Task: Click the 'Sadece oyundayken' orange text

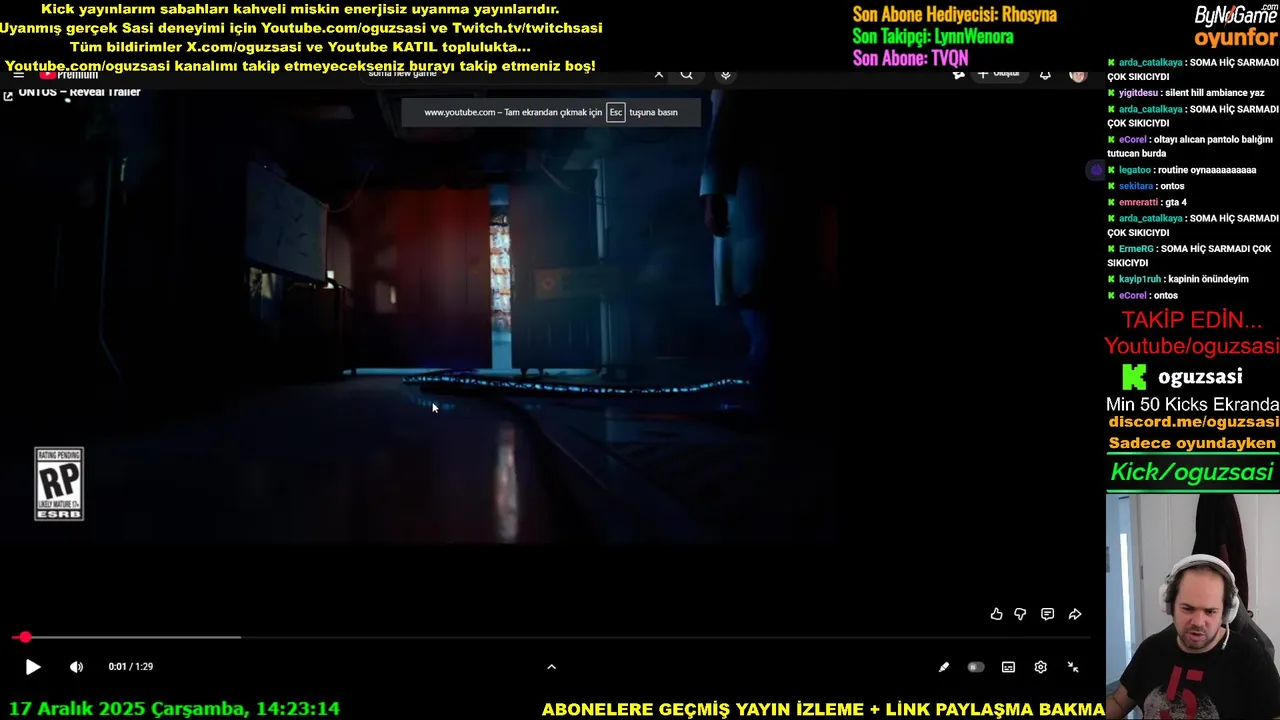Action: coord(1192,443)
